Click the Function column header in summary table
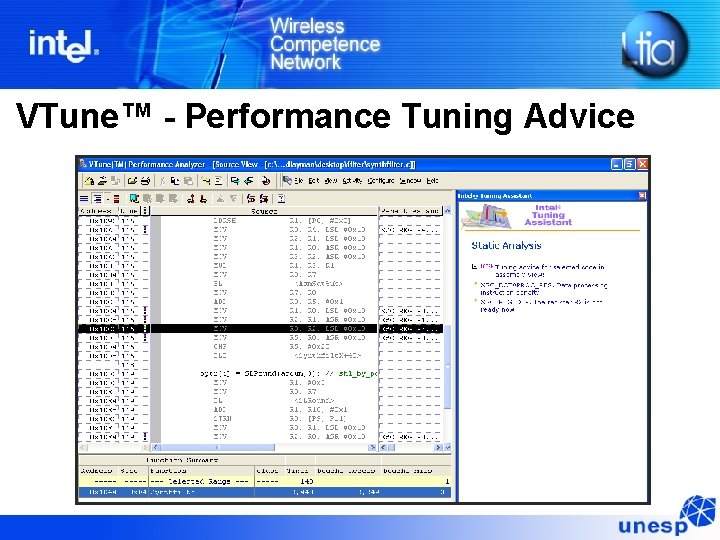 click(201, 471)
